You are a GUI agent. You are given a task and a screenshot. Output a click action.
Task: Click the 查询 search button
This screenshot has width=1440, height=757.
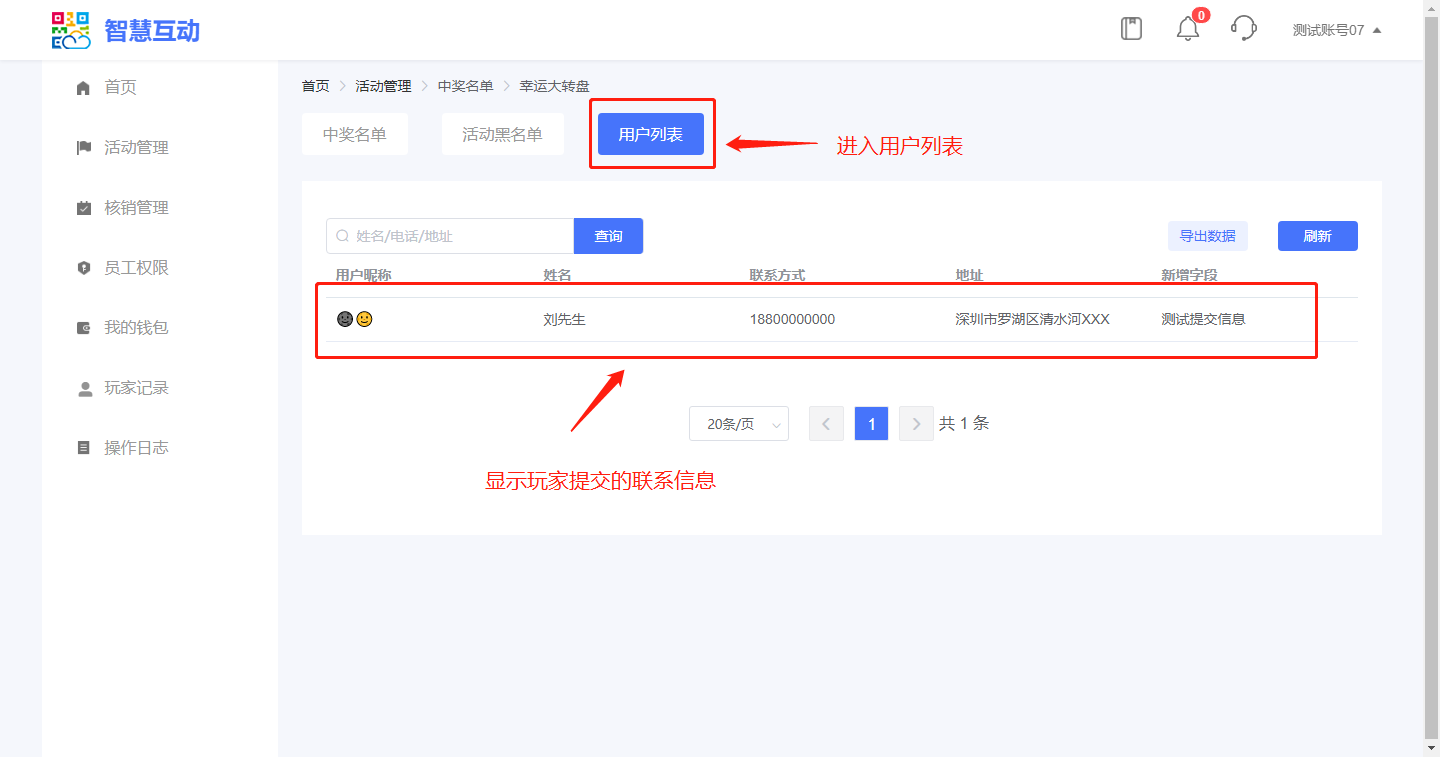[x=608, y=236]
